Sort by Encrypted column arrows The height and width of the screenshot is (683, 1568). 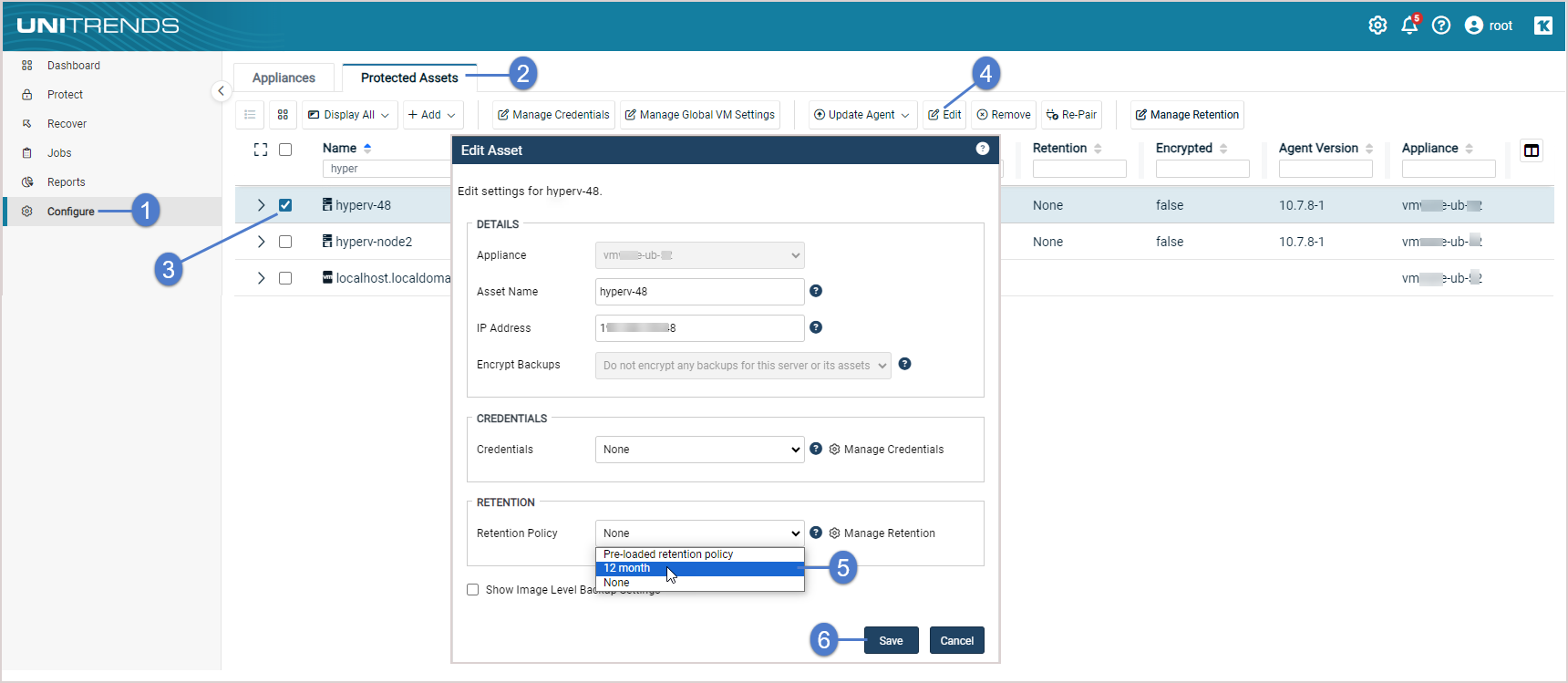1223,148
